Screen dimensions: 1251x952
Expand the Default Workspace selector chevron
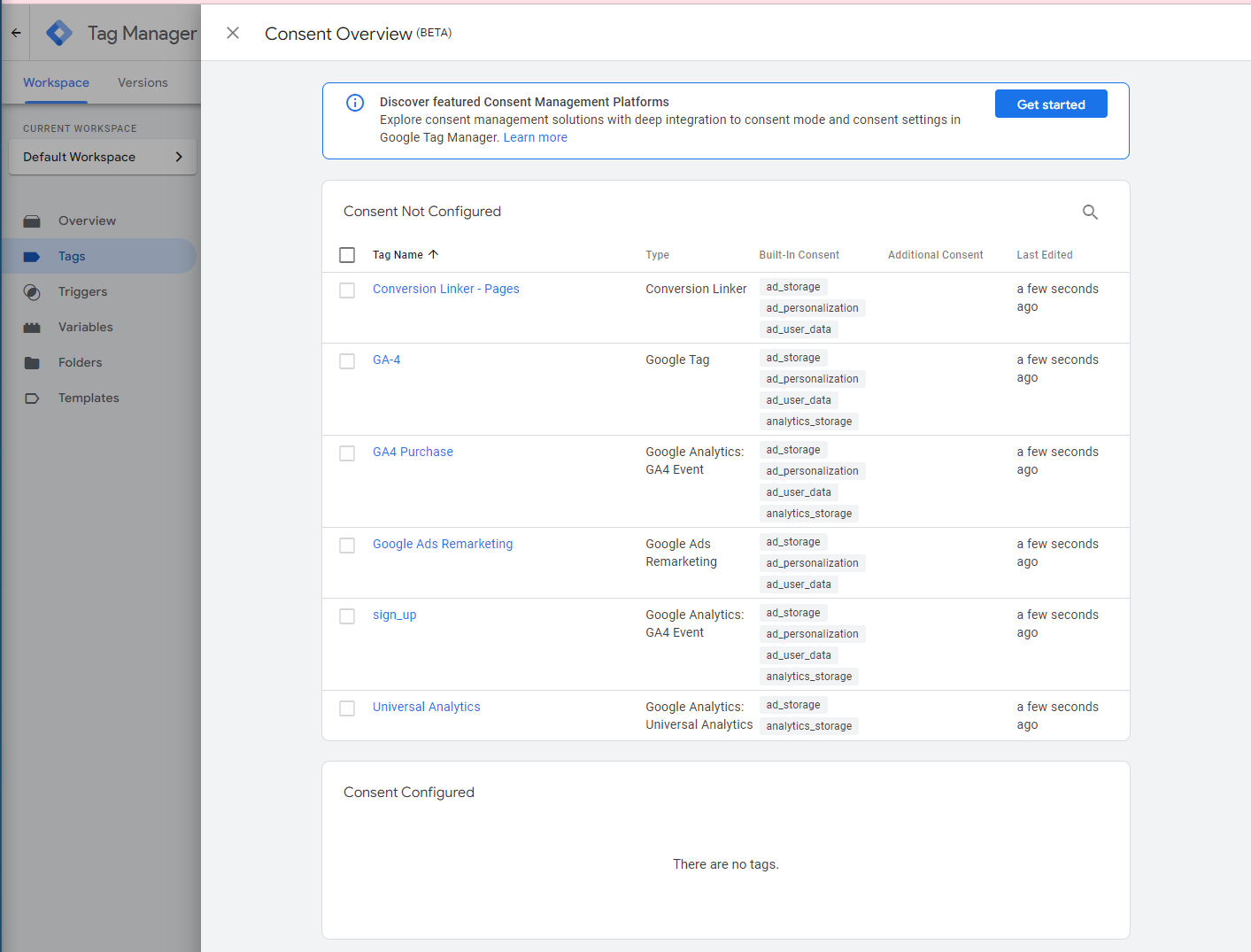[x=179, y=157]
